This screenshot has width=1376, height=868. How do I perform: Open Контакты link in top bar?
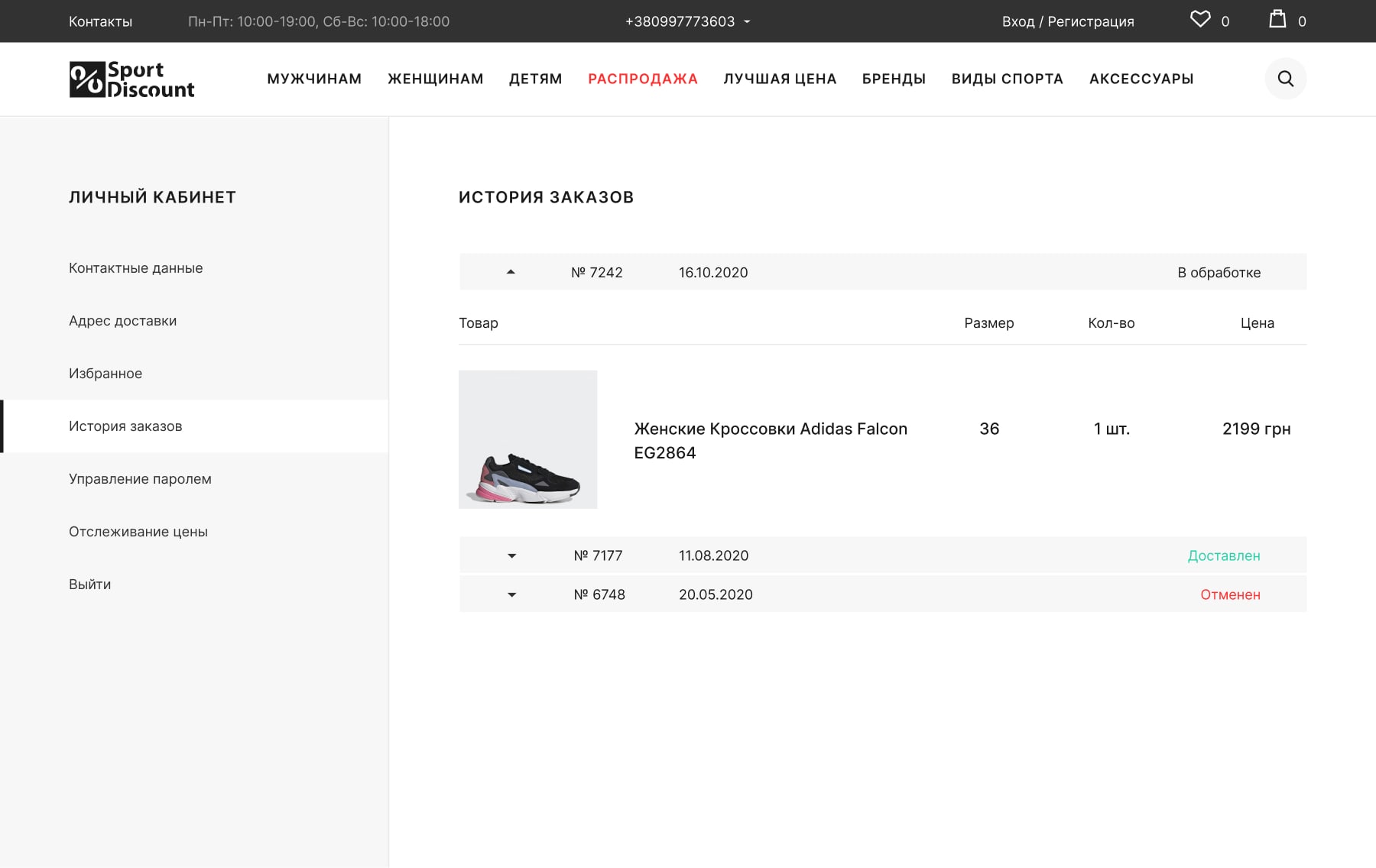tap(100, 21)
